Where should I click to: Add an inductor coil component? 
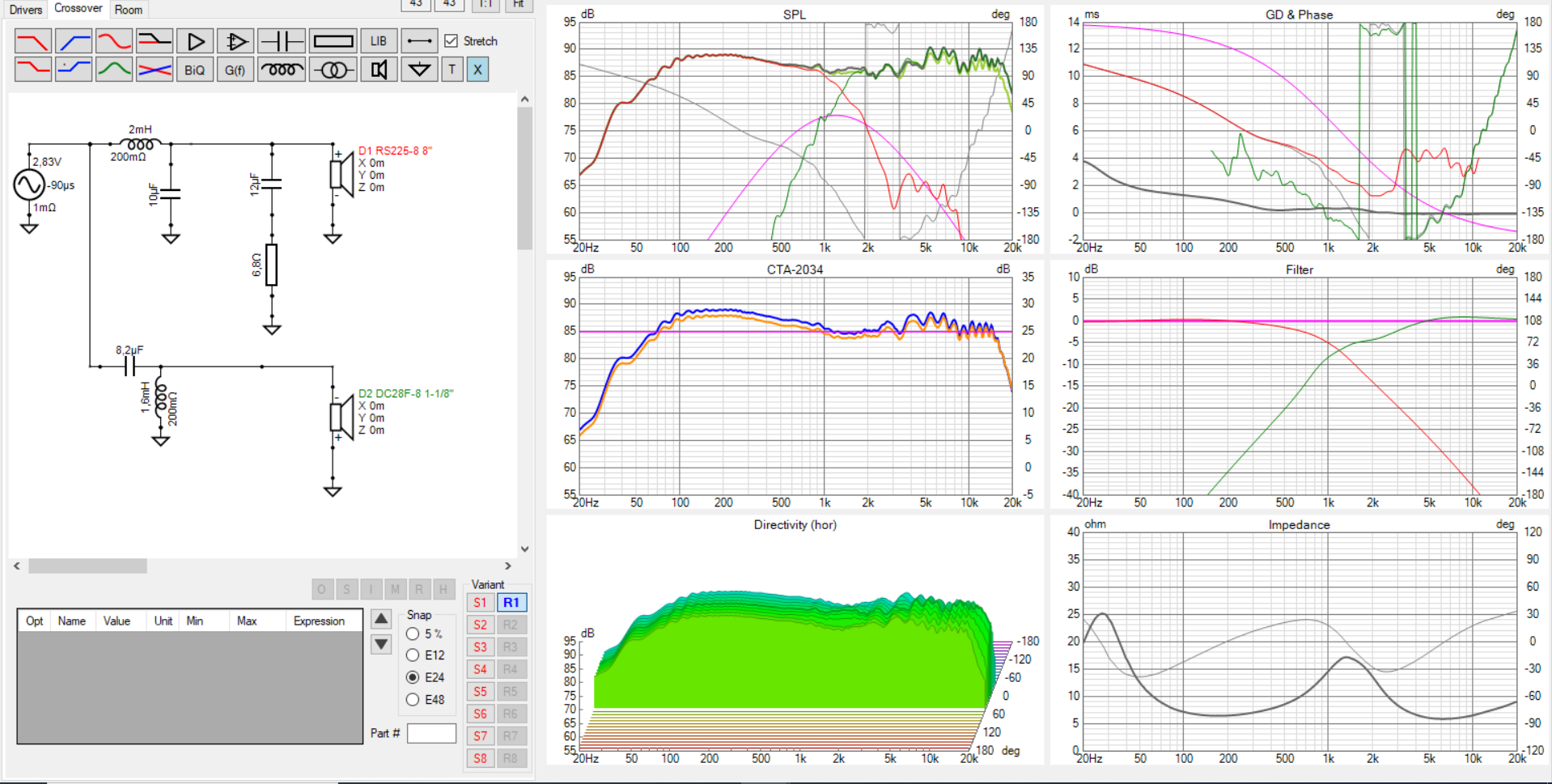point(282,70)
